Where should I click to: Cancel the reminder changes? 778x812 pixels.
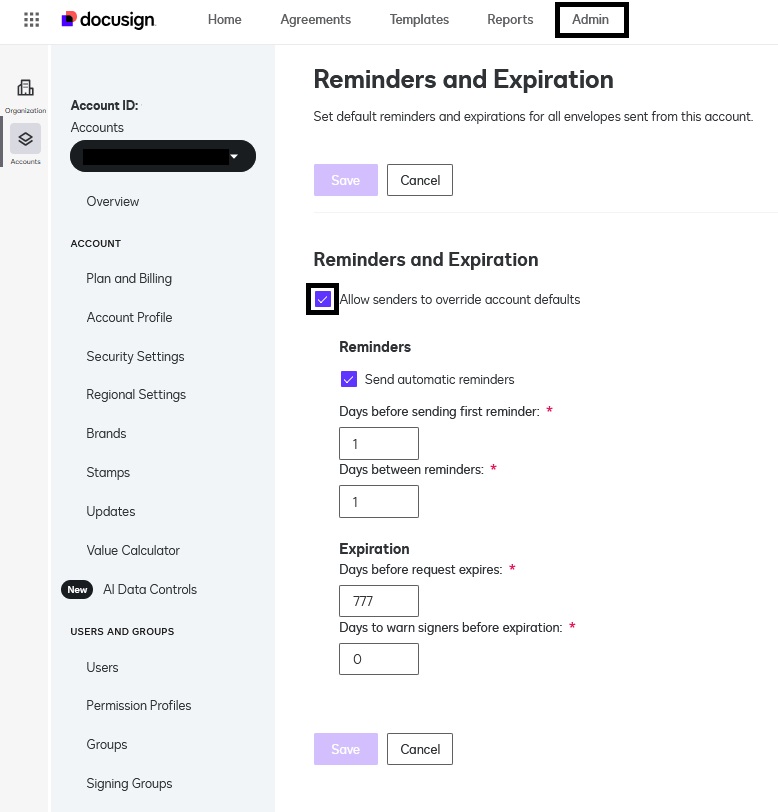point(419,180)
